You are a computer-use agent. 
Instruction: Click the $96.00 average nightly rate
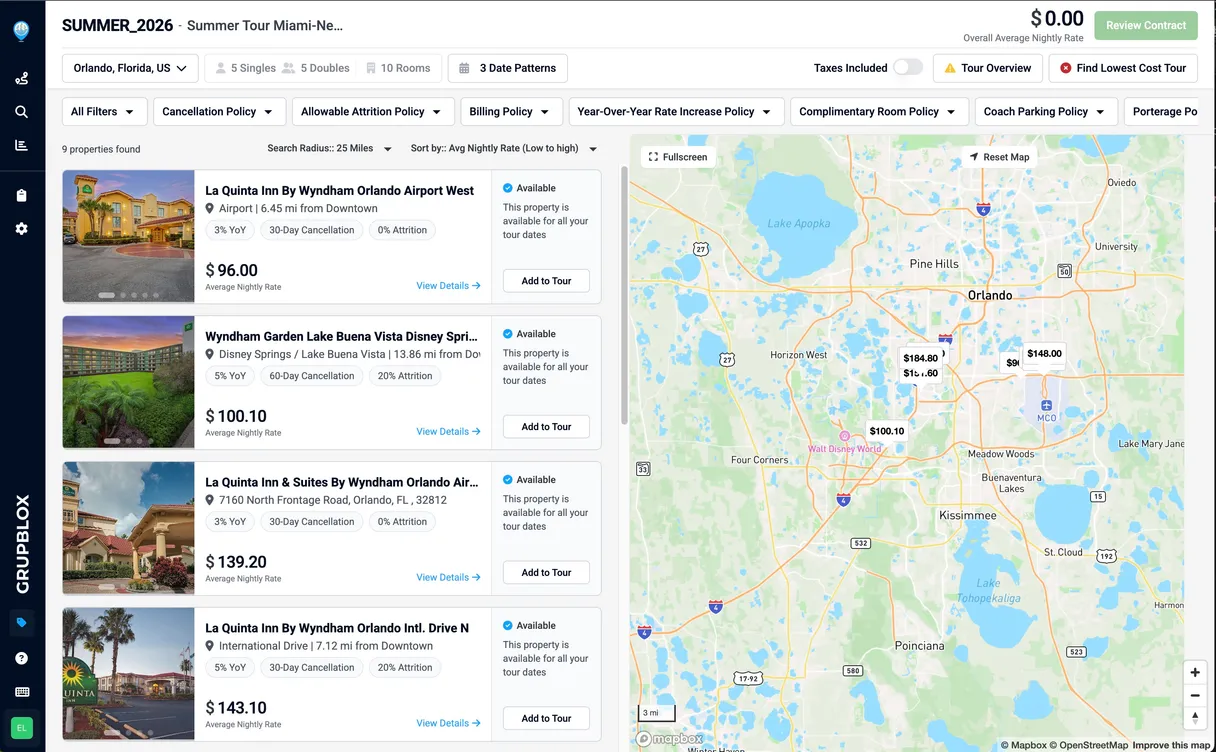pyautogui.click(x=232, y=270)
